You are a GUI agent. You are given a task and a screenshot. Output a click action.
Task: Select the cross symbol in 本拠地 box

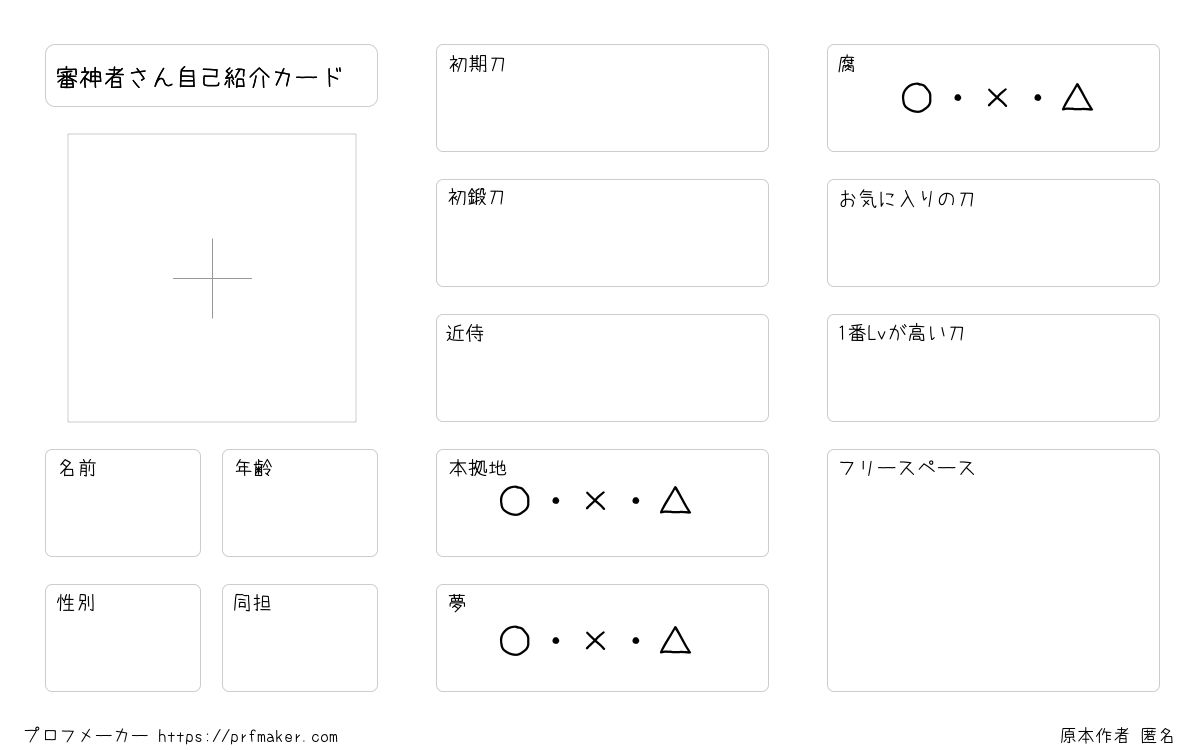[x=595, y=501]
